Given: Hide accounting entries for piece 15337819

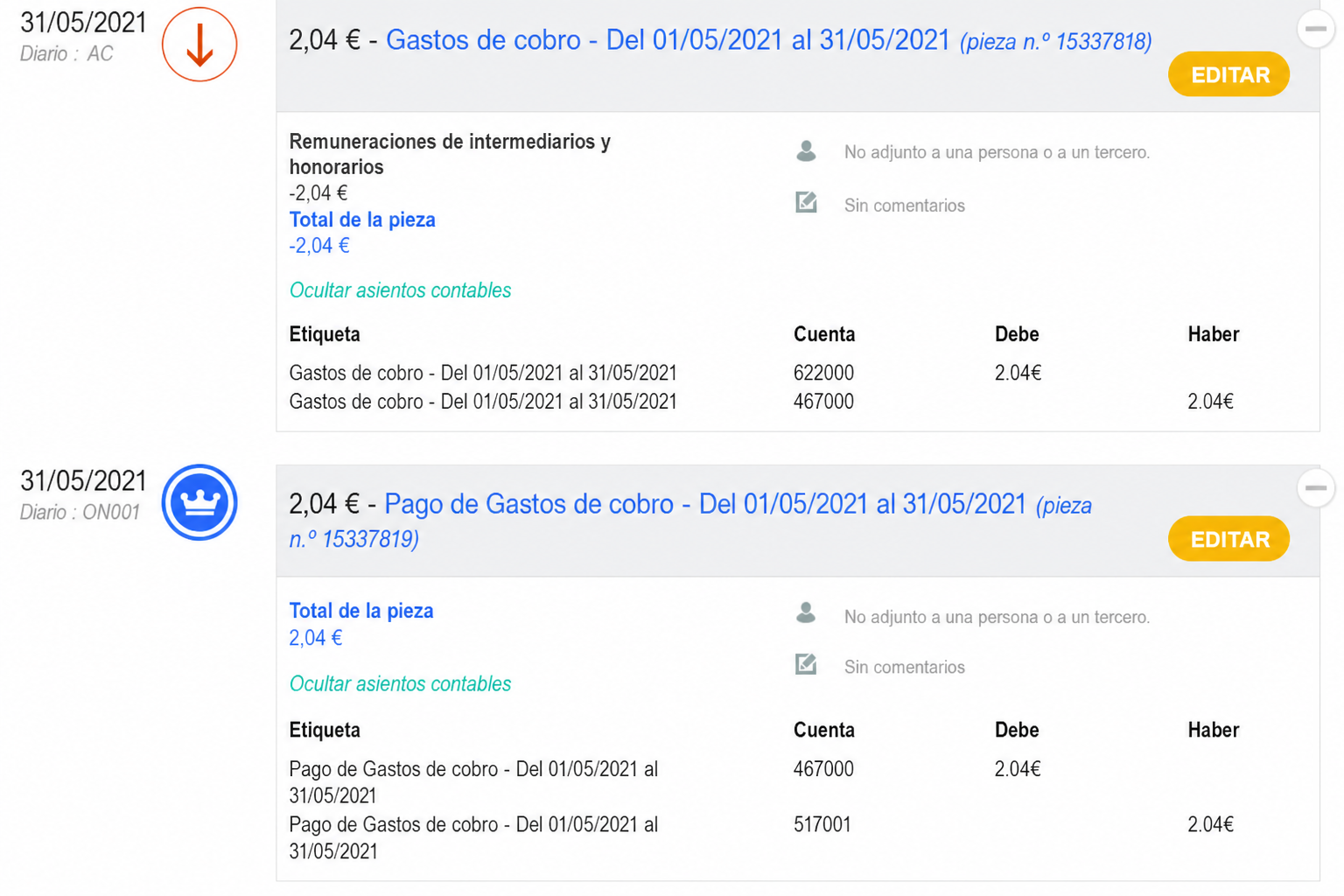Looking at the screenshot, I should [400, 684].
